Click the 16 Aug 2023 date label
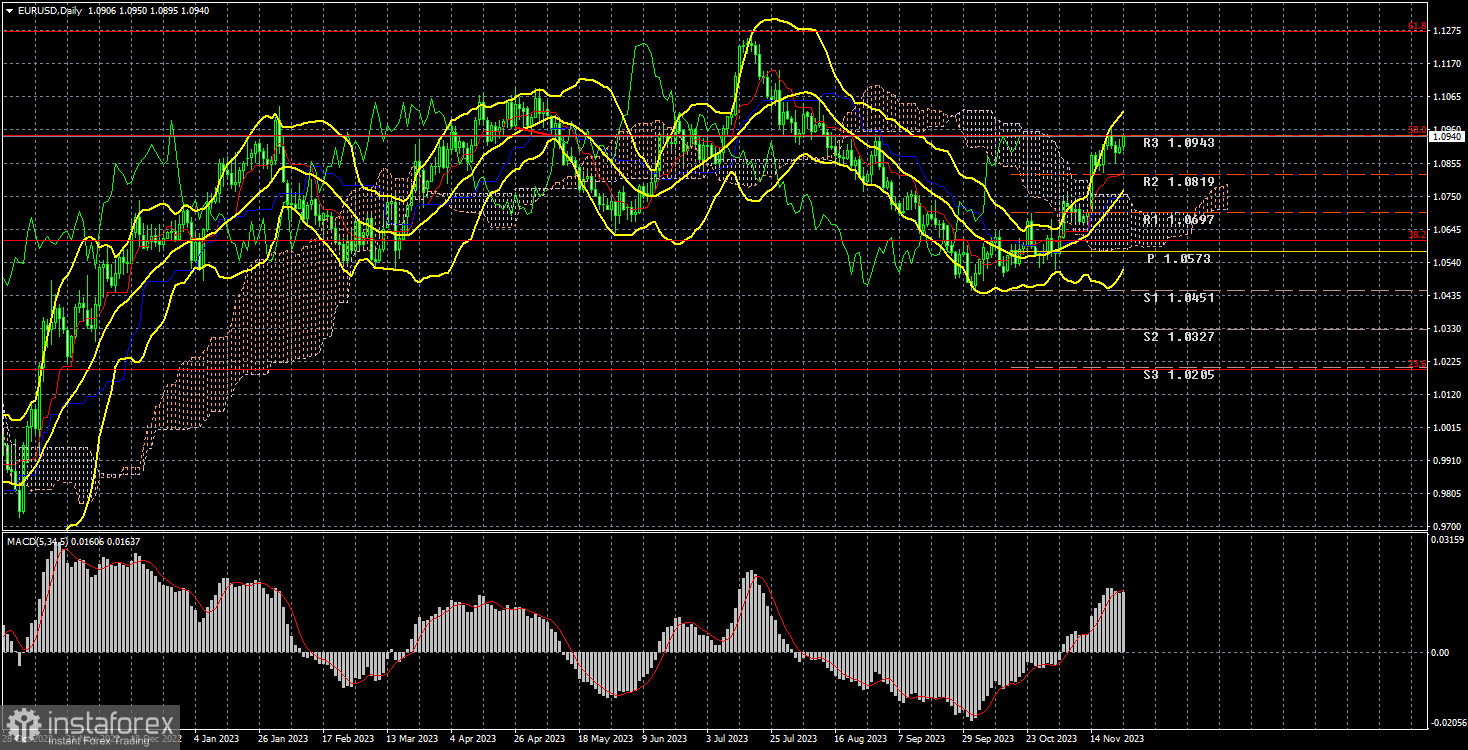 [x=861, y=739]
